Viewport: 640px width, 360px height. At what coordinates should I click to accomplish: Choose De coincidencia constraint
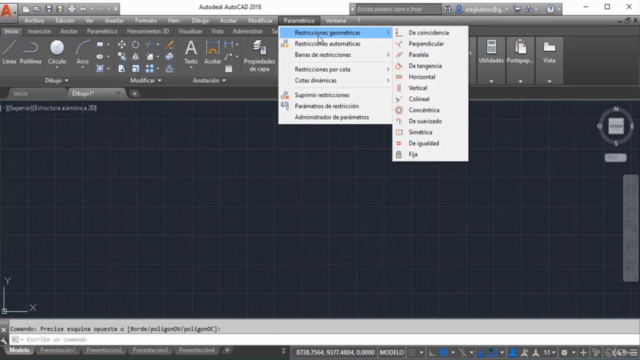point(430,33)
